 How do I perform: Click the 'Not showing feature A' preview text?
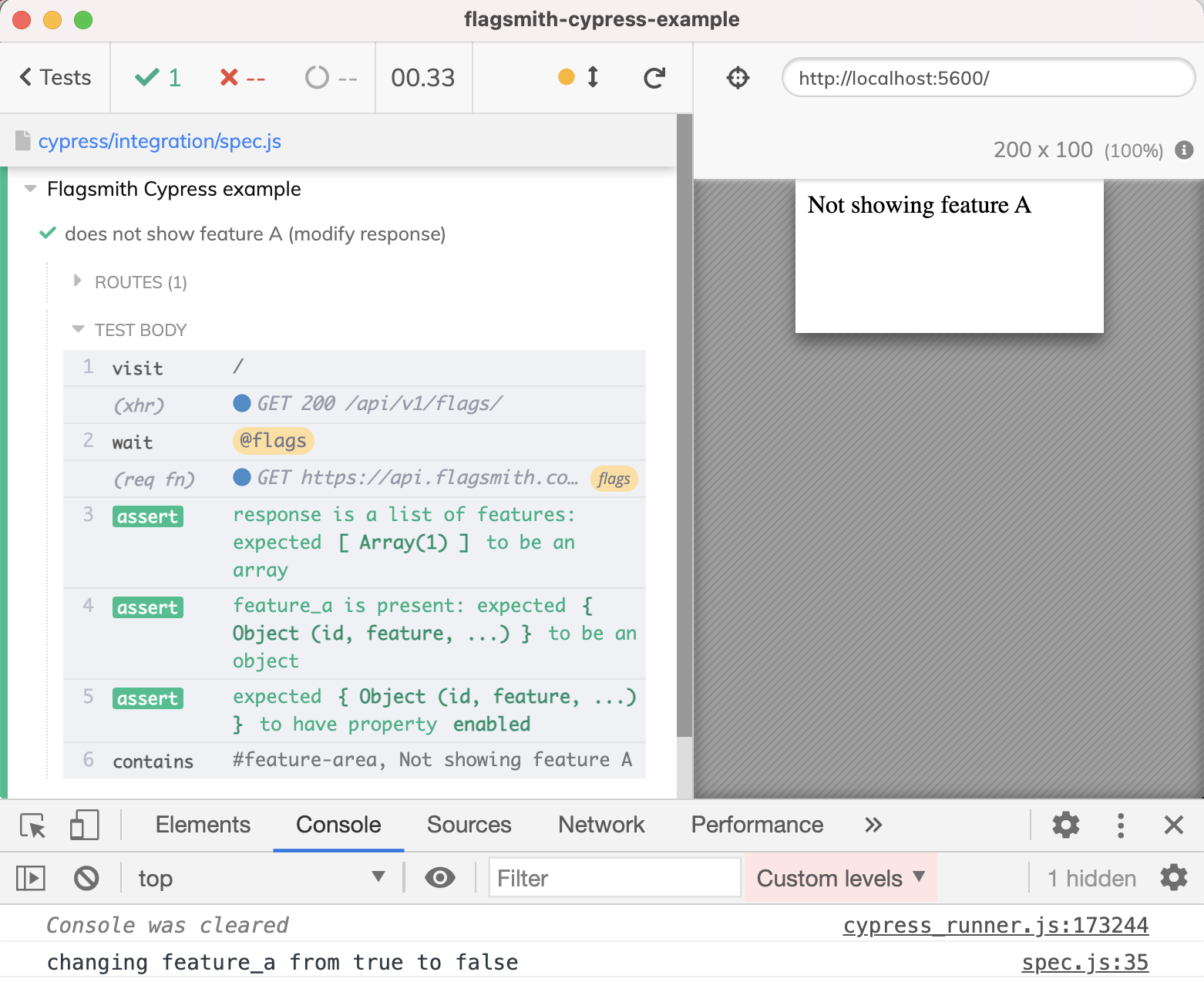coord(919,205)
